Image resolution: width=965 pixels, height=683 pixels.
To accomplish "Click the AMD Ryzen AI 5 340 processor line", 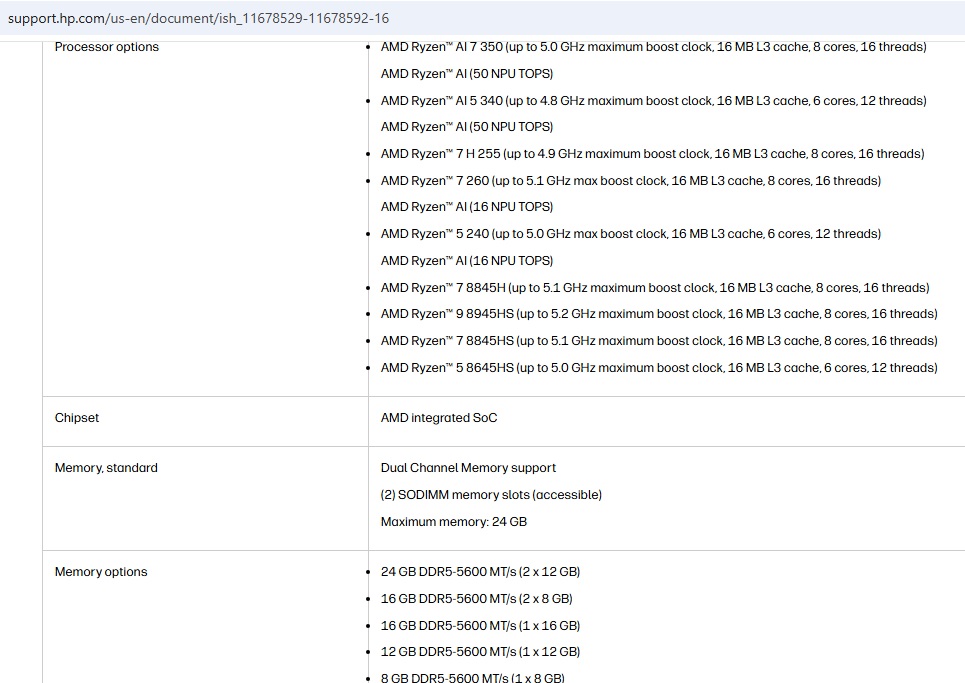I will click(654, 101).
